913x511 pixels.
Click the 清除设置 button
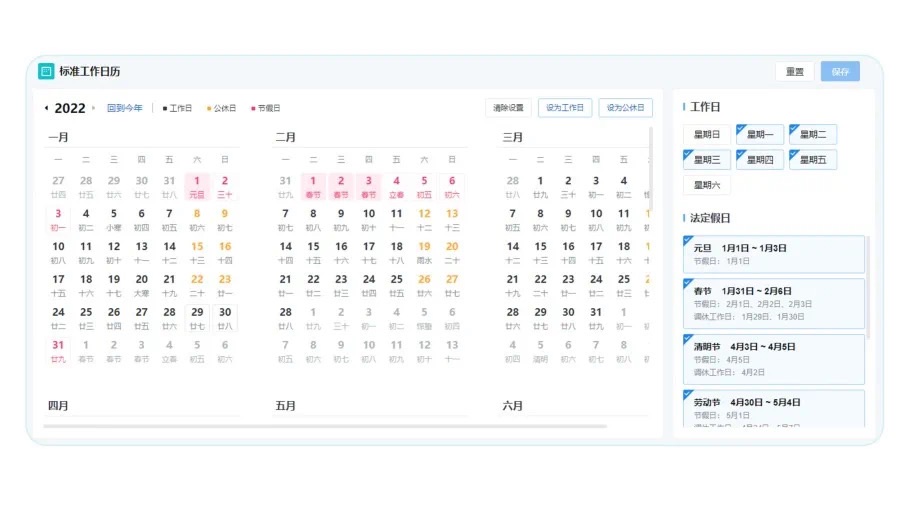pos(508,108)
